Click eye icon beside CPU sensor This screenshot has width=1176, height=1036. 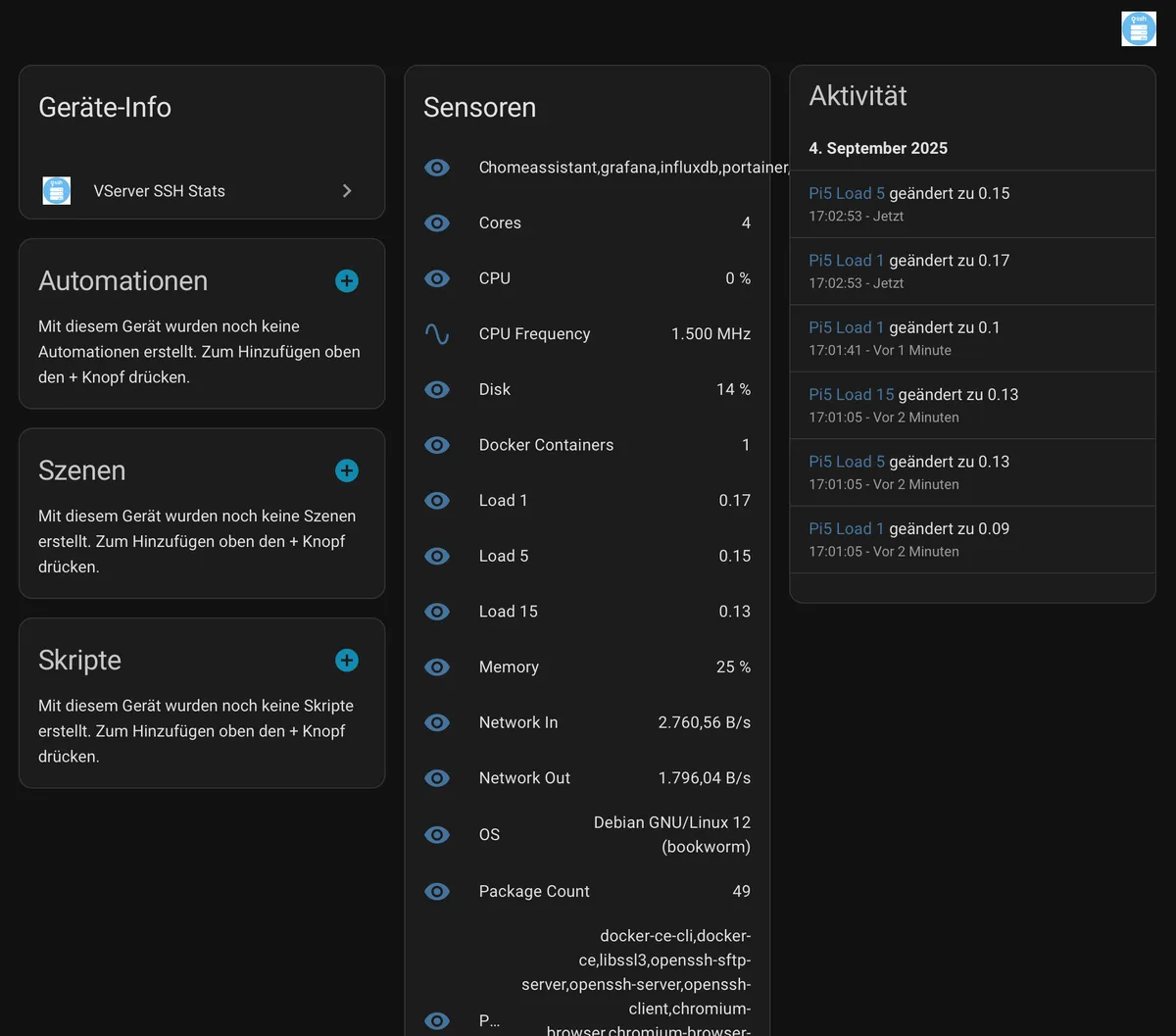coord(437,278)
